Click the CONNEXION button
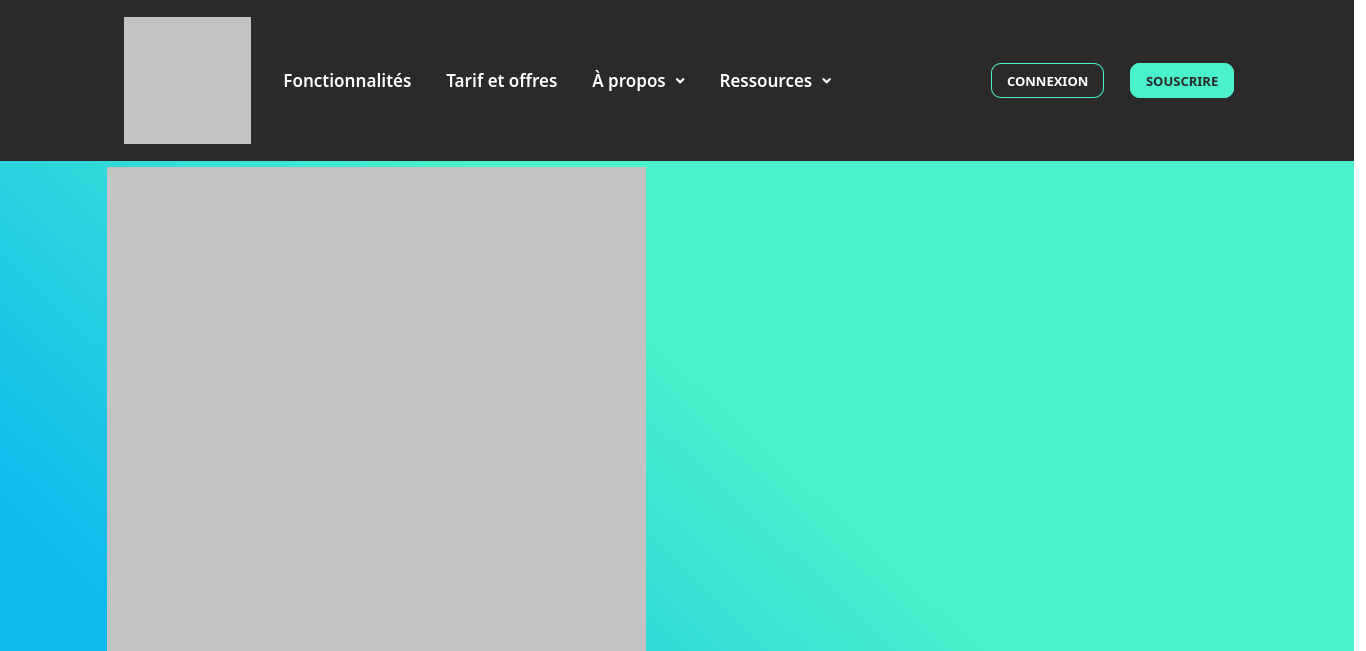1366x651 pixels. click(x=1047, y=81)
